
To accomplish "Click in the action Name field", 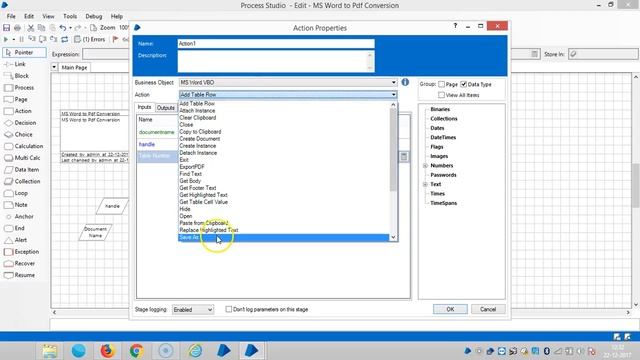I will (x=276, y=43).
